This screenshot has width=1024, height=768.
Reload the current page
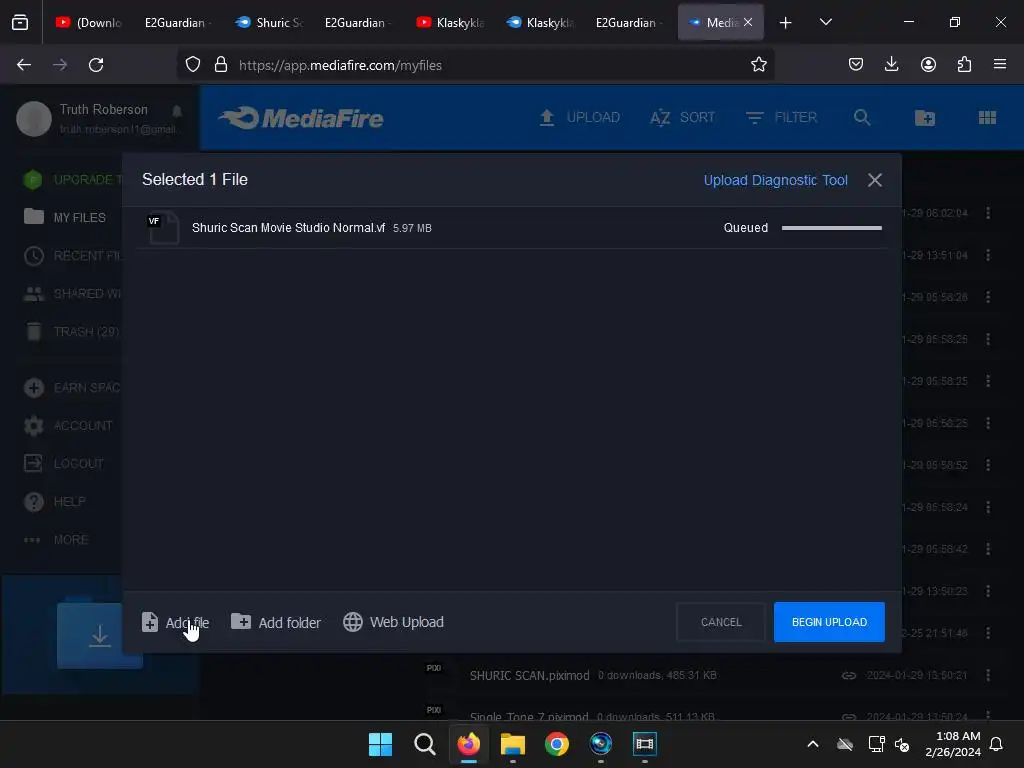pos(96,65)
